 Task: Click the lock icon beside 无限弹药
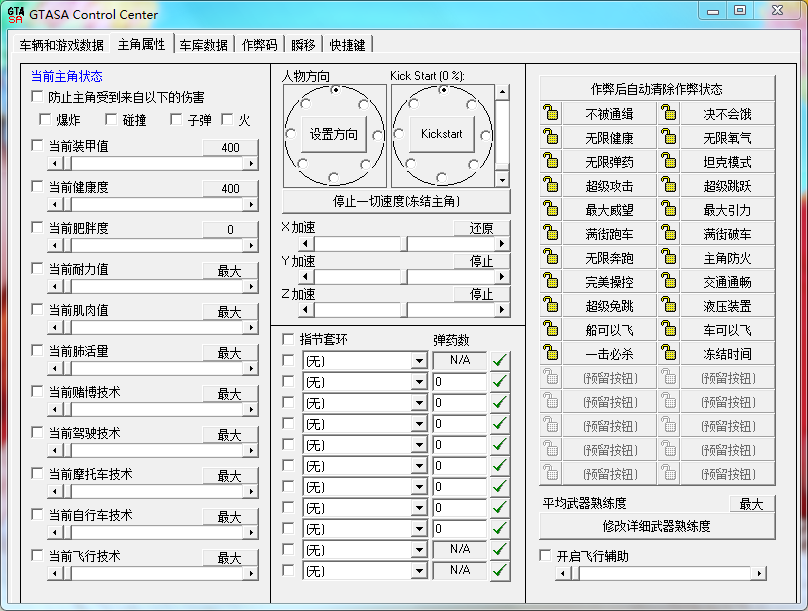point(551,161)
